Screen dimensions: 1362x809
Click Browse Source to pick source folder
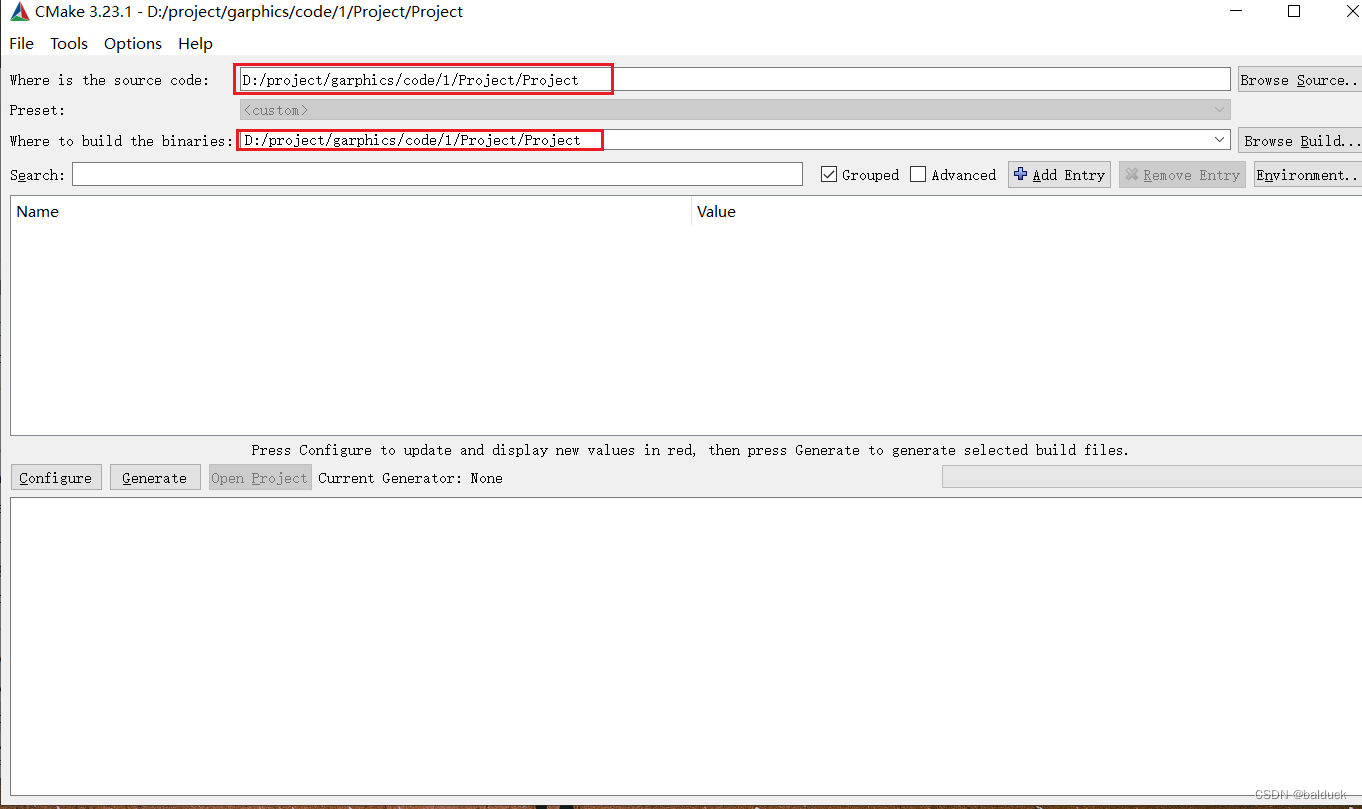1300,79
